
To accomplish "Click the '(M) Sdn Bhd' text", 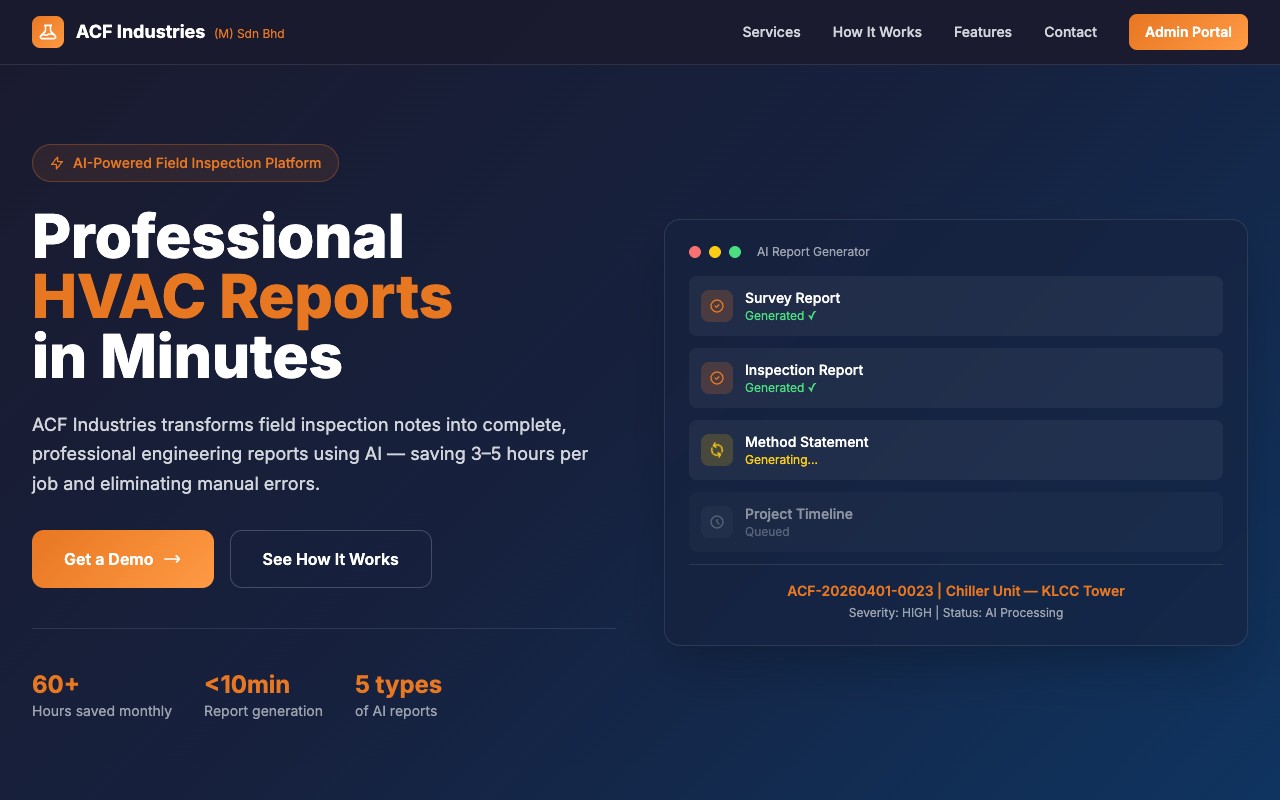I will pos(249,34).
